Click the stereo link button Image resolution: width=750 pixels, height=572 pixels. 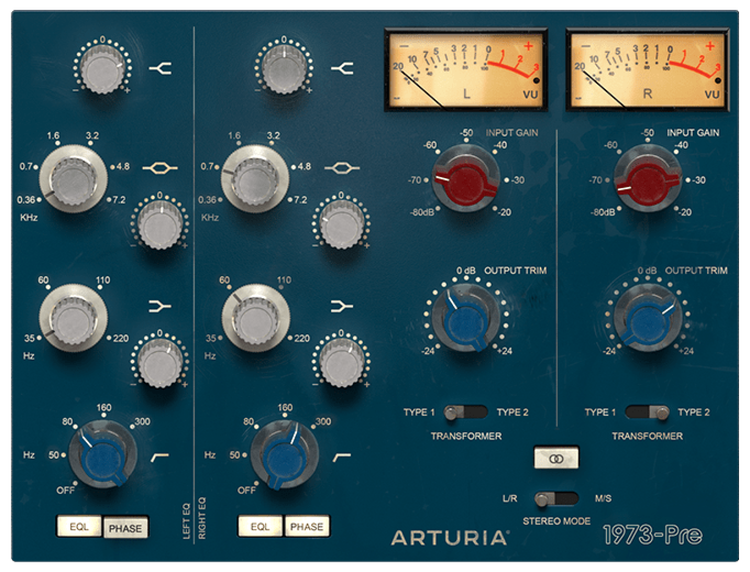coord(557,459)
